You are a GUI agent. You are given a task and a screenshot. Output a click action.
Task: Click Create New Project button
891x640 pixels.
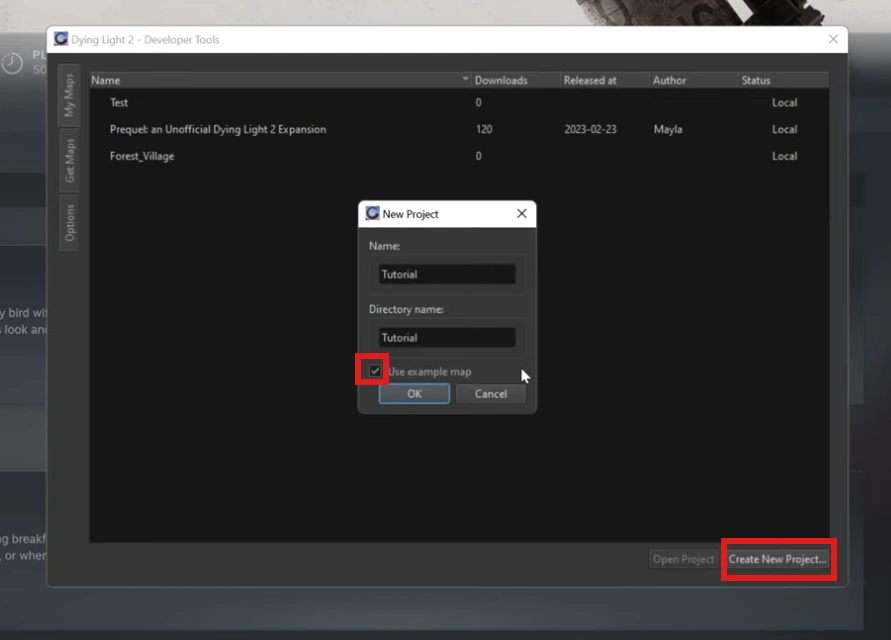pos(777,559)
